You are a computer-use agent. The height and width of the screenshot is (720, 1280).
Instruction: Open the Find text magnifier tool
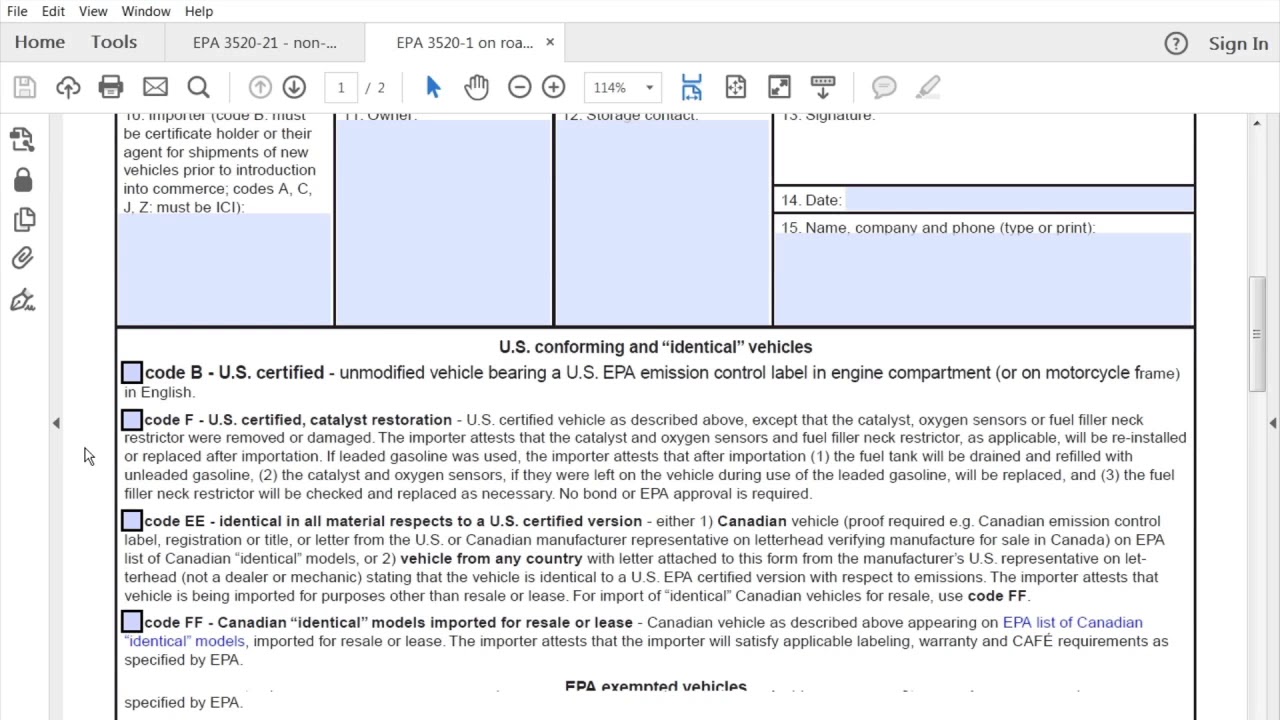click(x=198, y=87)
